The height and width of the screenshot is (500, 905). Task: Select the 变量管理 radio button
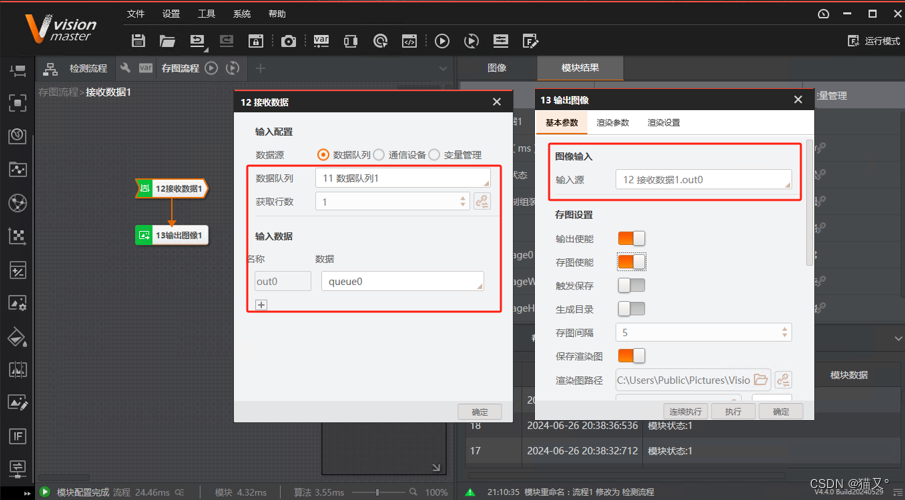[434, 155]
